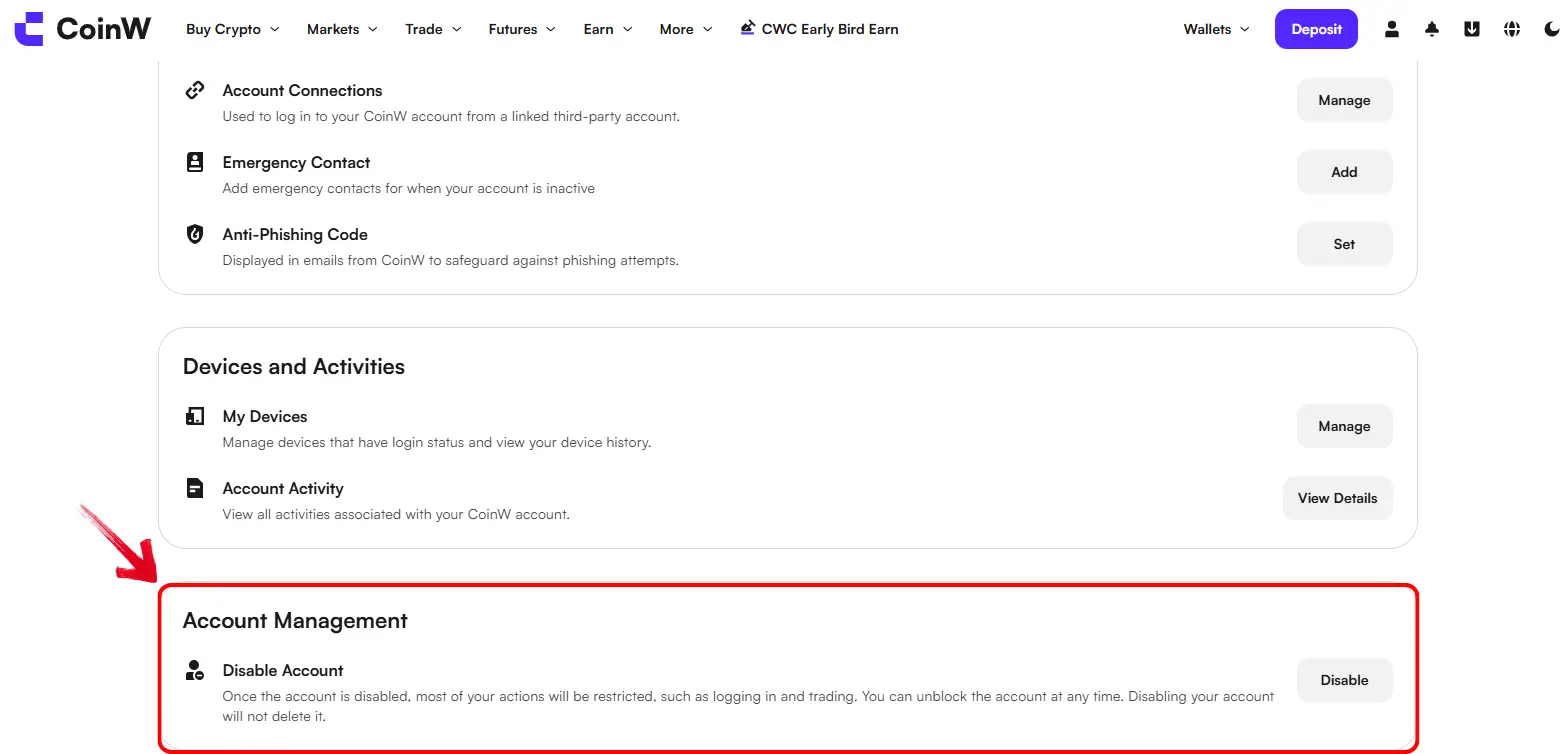Click text 'Once the account is disabled' description
Viewport: 1567px width, 754px height.
tap(748, 706)
